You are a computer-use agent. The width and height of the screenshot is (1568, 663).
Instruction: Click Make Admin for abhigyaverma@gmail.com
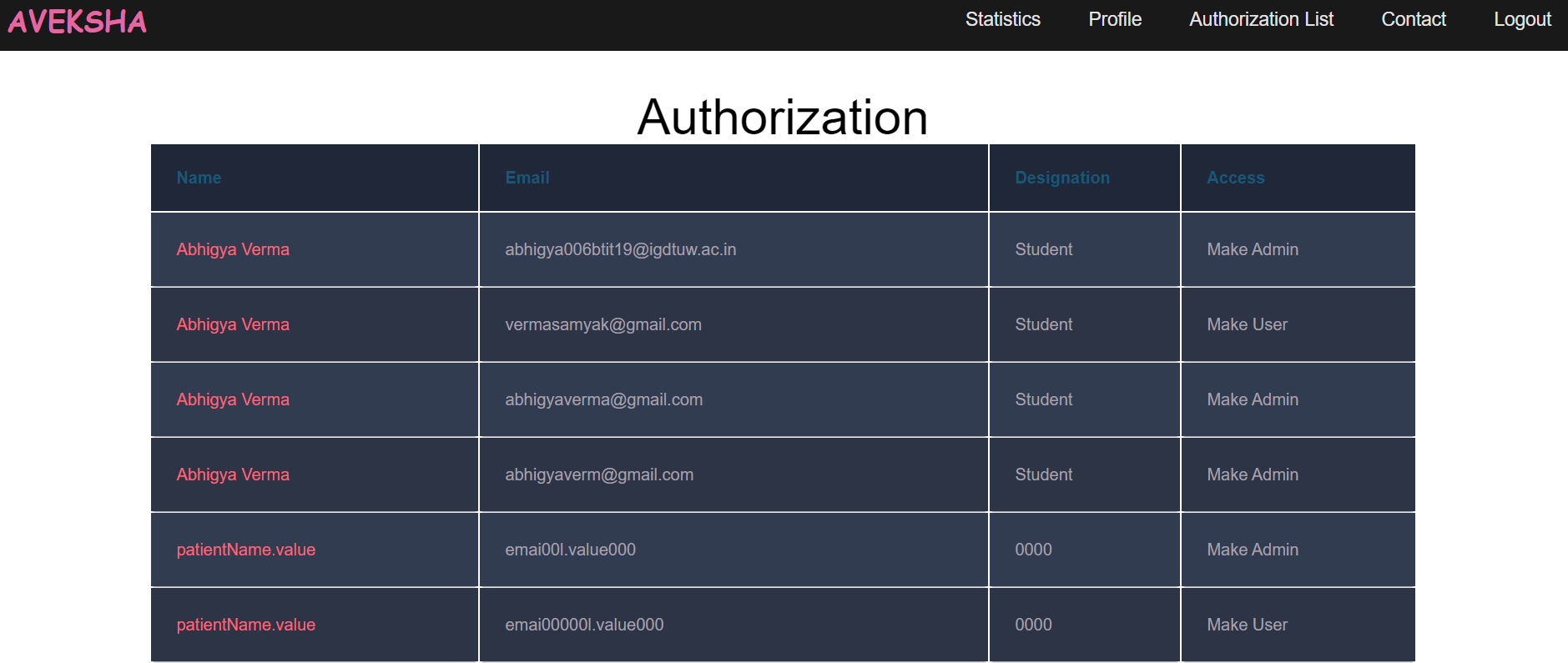click(x=1252, y=399)
